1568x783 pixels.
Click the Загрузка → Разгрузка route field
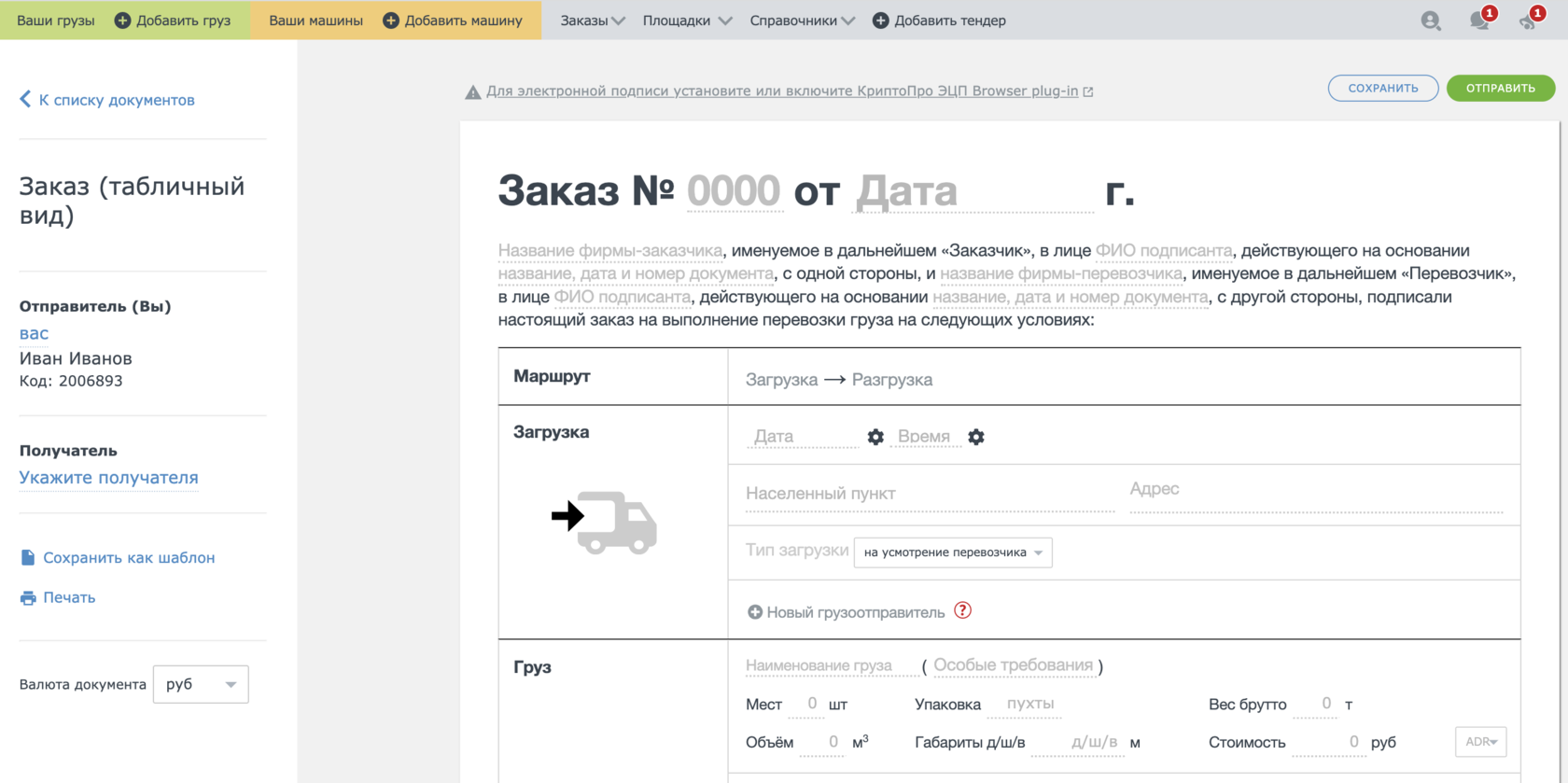pos(839,380)
